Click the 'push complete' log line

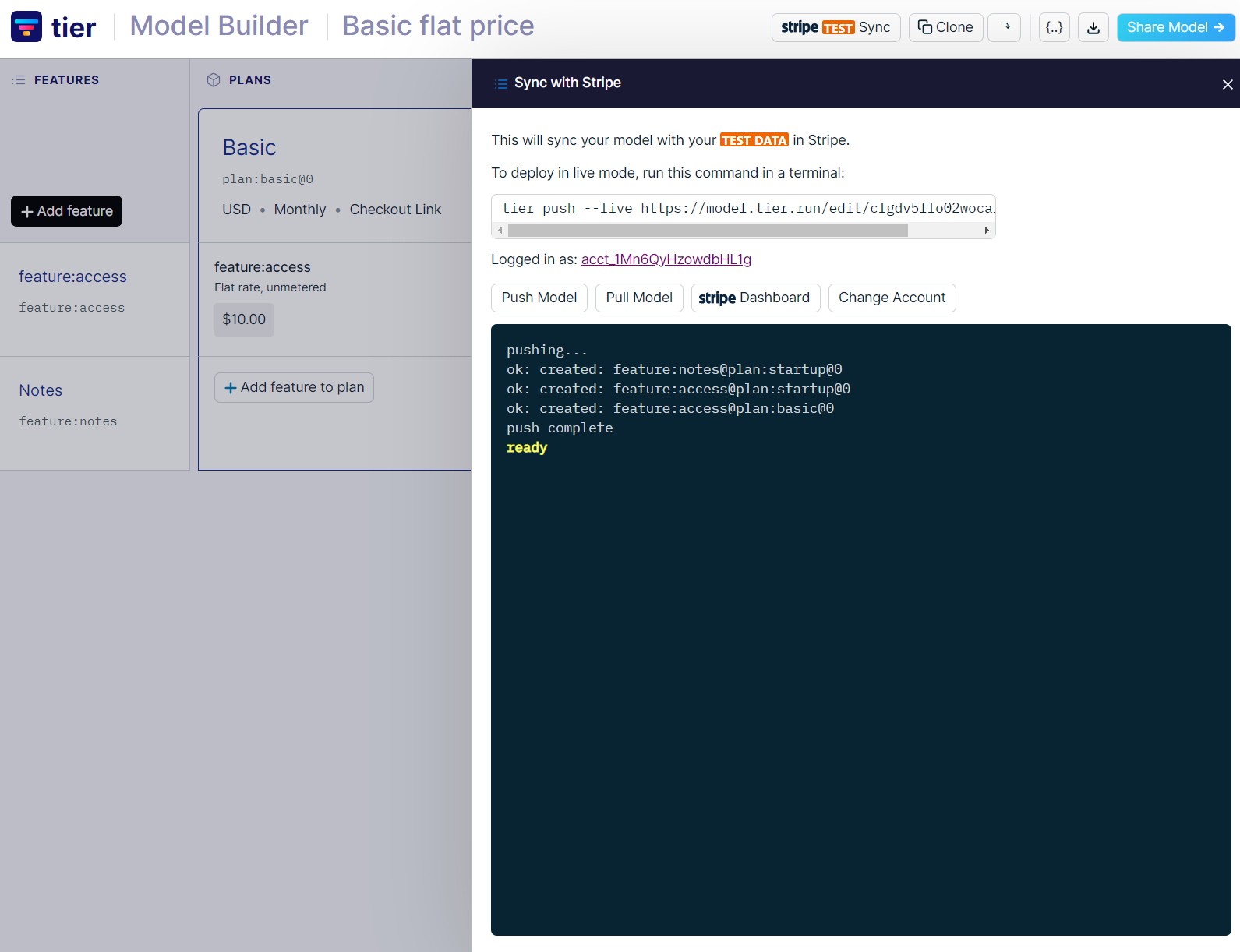pyautogui.click(x=560, y=428)
